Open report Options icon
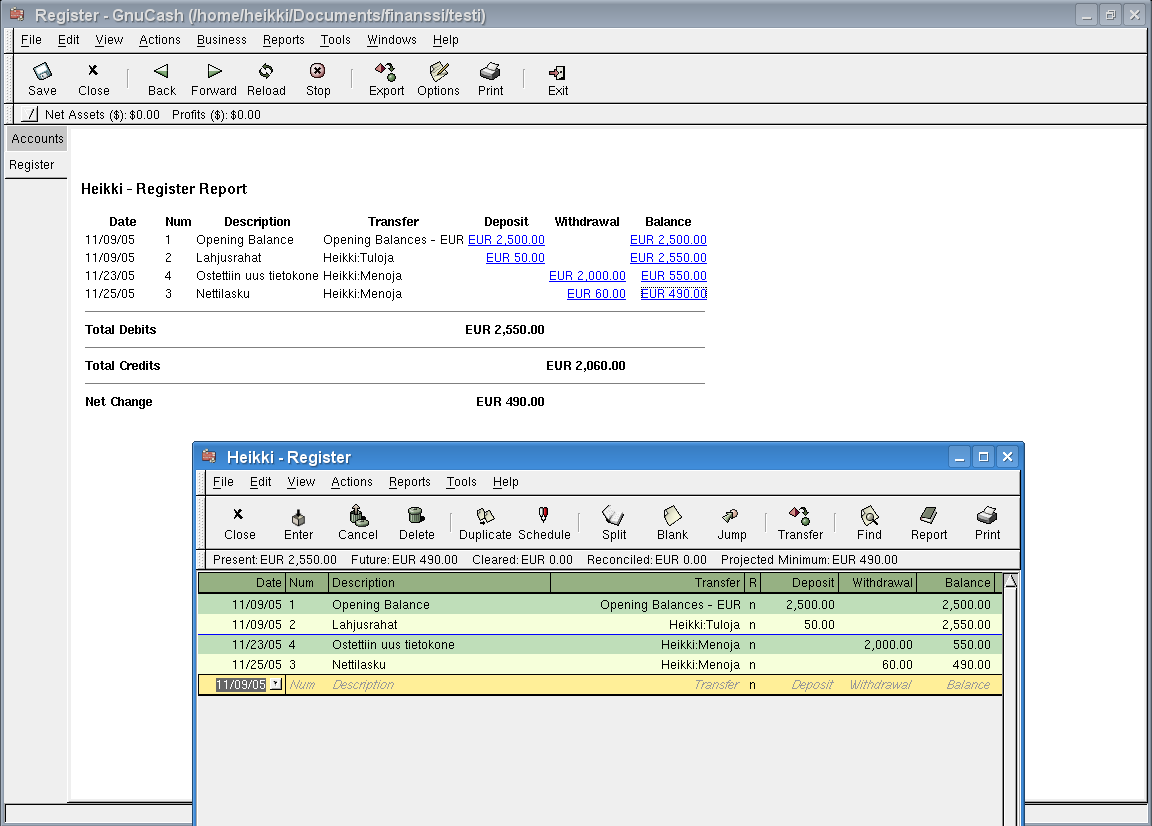This screenshot has width=1152, height=826. pos(438,72)
